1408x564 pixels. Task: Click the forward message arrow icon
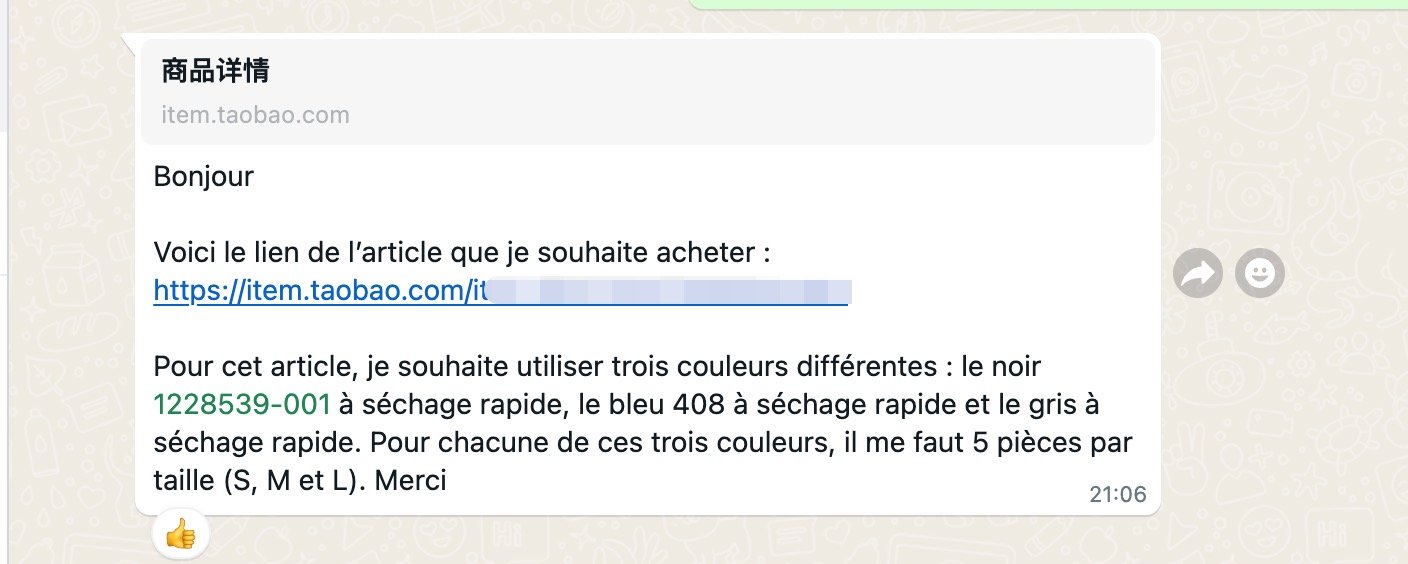(x=1198, y=273)
